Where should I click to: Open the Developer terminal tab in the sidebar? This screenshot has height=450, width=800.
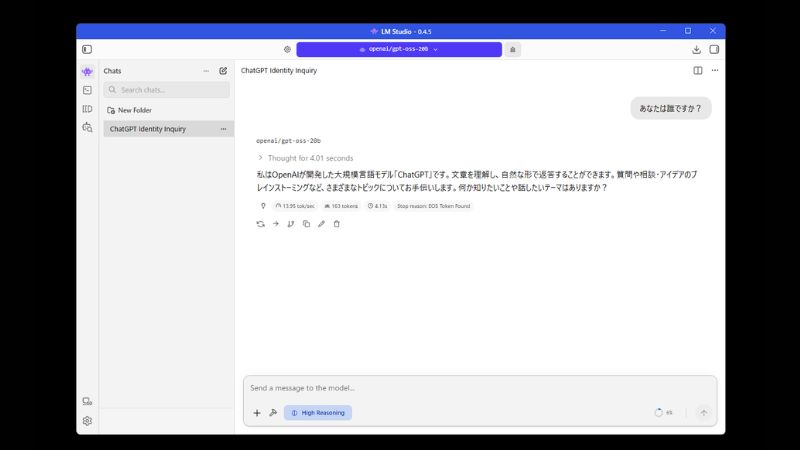[87, 90]
